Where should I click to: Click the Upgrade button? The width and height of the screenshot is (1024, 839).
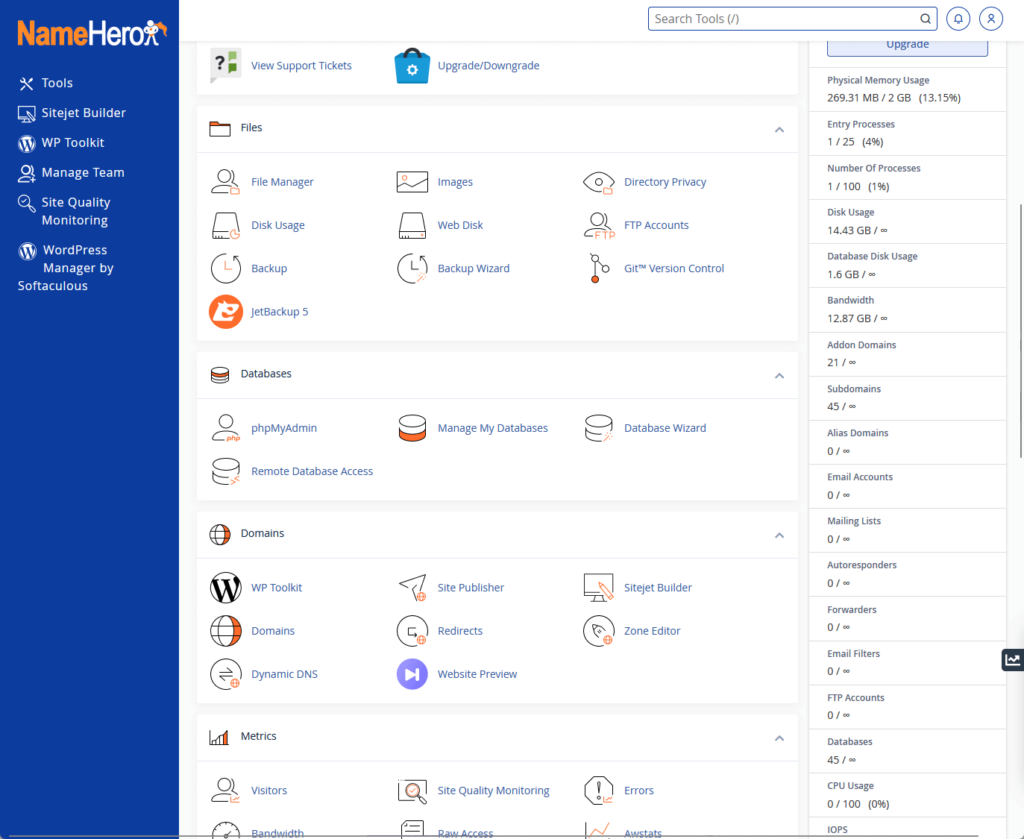(907, 46)
